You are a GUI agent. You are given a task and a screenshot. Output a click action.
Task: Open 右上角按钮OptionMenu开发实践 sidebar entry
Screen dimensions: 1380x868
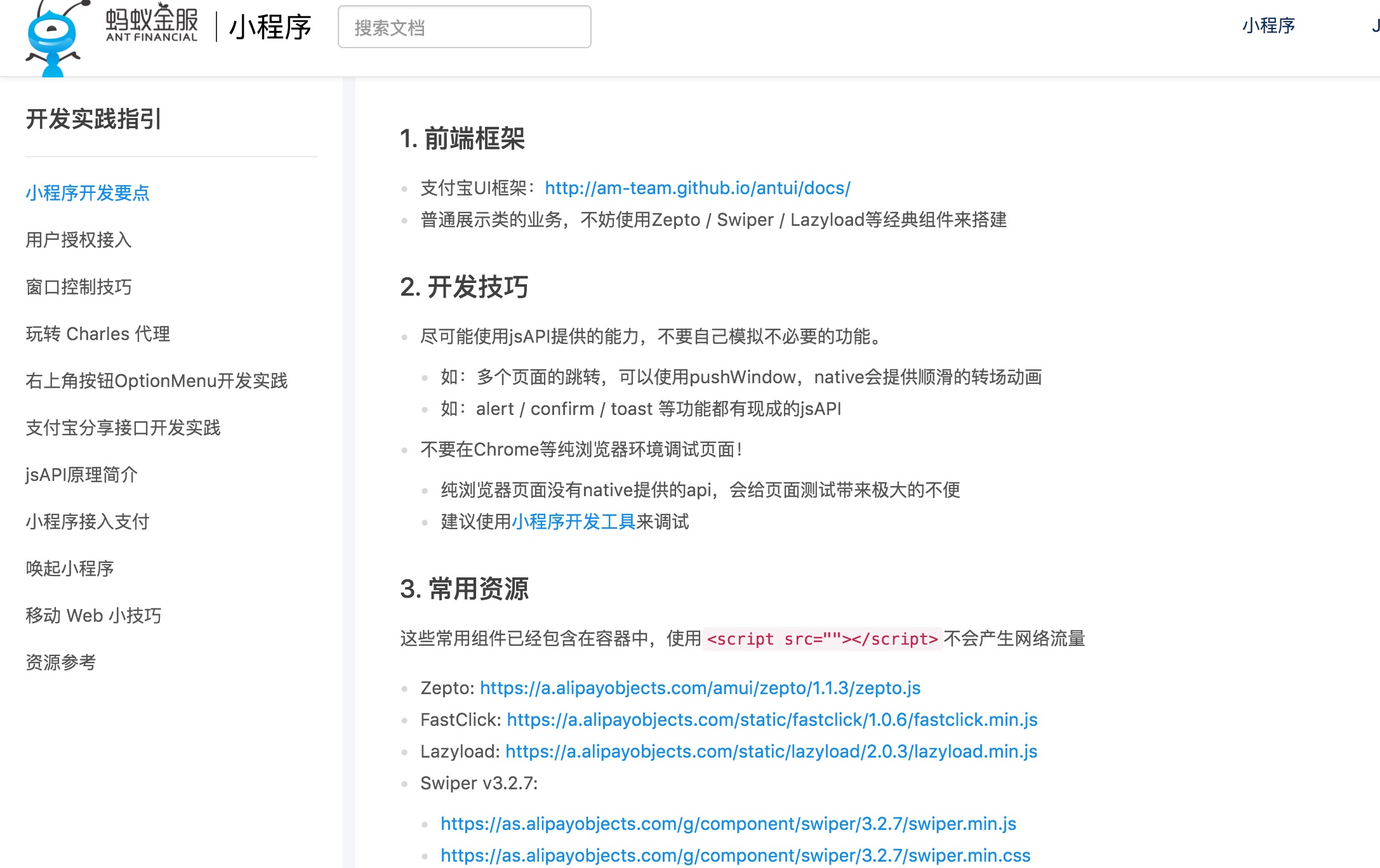click(157, 381)
